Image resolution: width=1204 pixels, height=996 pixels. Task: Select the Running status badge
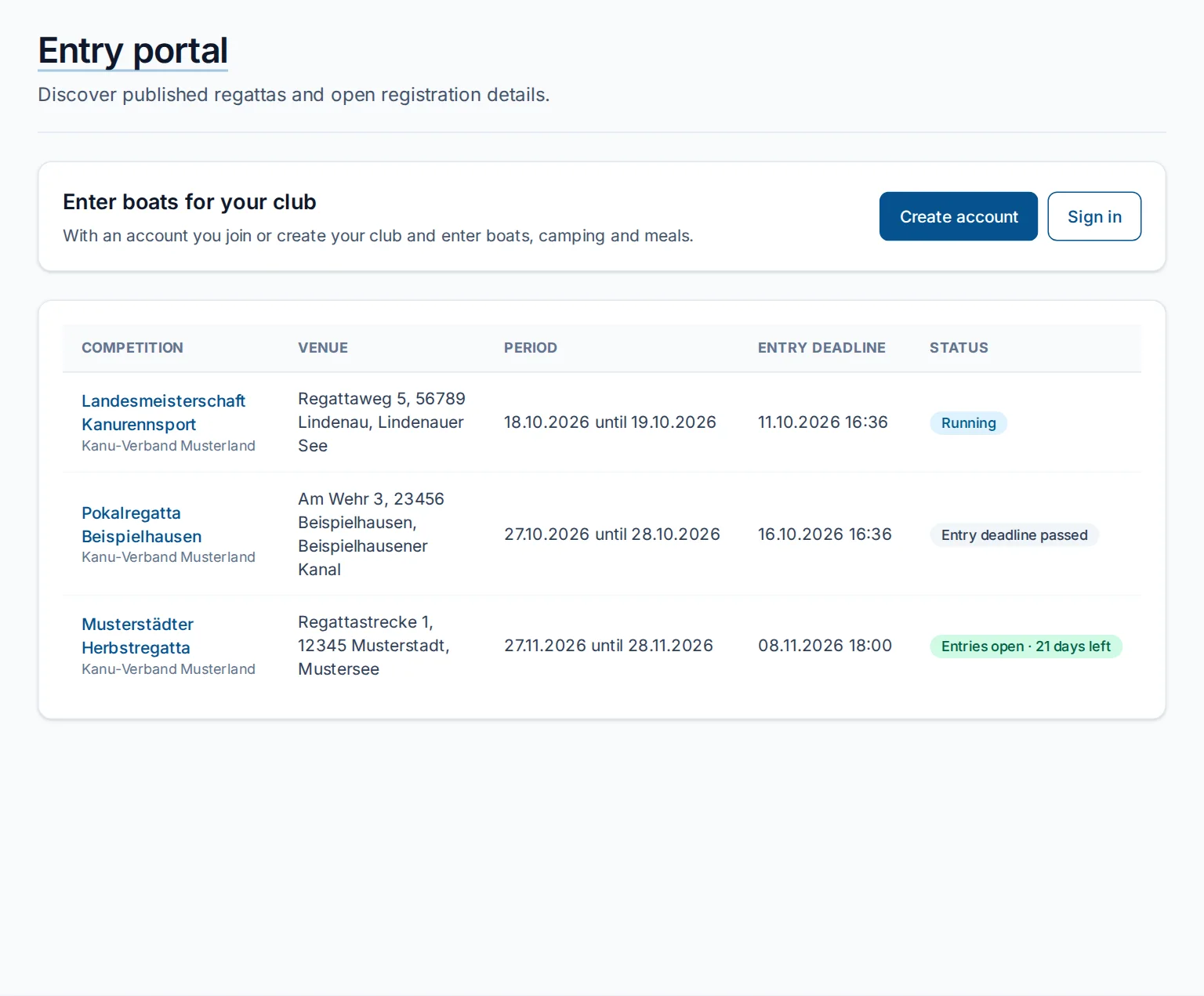(968, 423)
